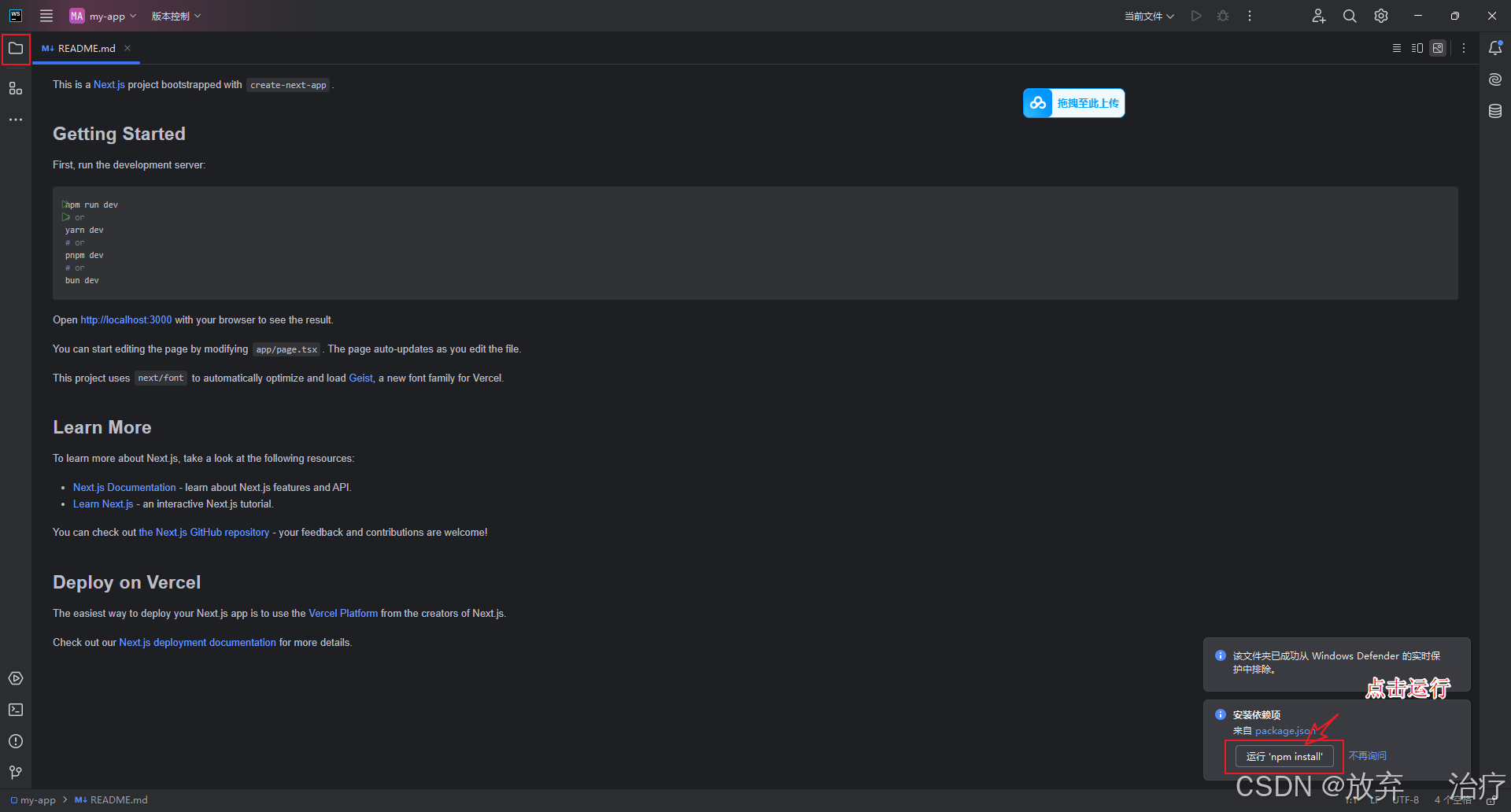The width and height of the screenshot is (1511, 812).
Task: Open the Next.js GitHub repository link
Action: click(204, 532)
